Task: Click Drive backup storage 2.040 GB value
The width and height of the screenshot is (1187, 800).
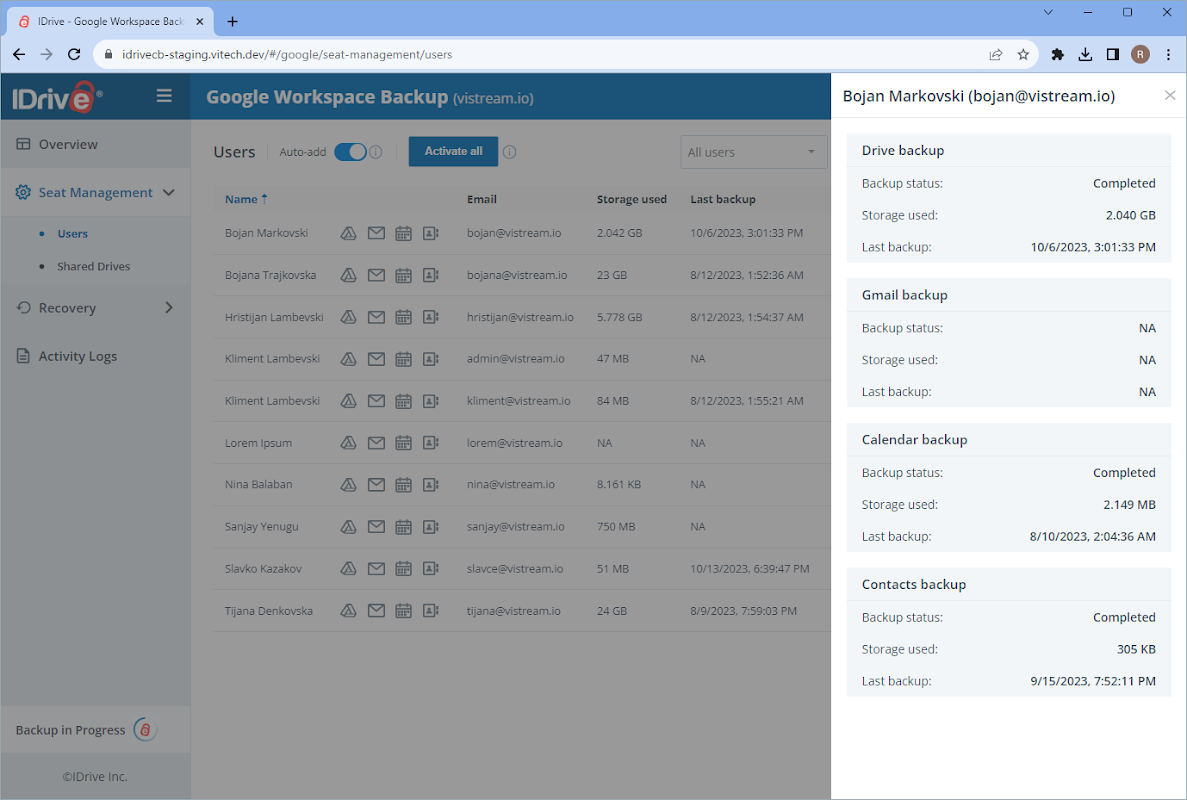Action: (1130, 215)
